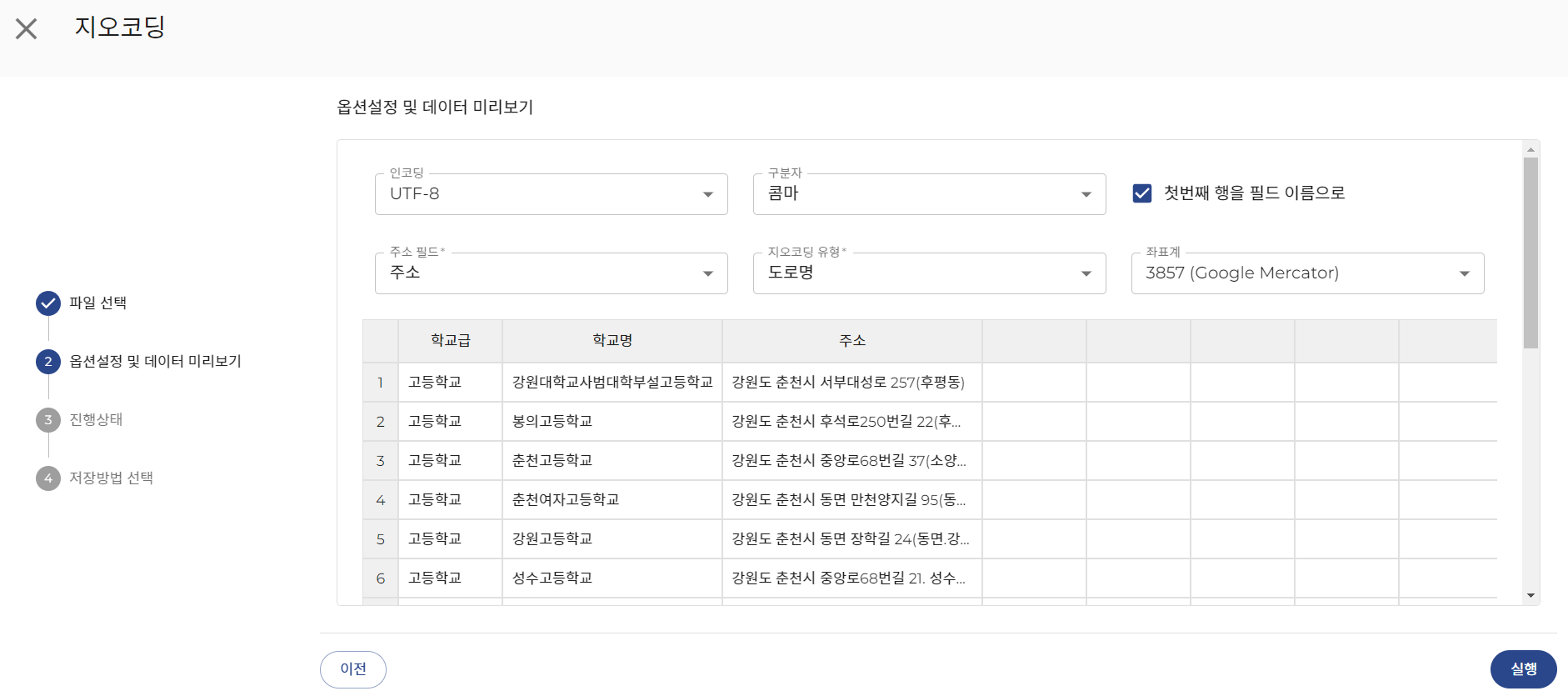Click step 2 circle icon in the stepper
Image resolution: width=1568 pixels, height=696 pixels.
click(48, 362)
